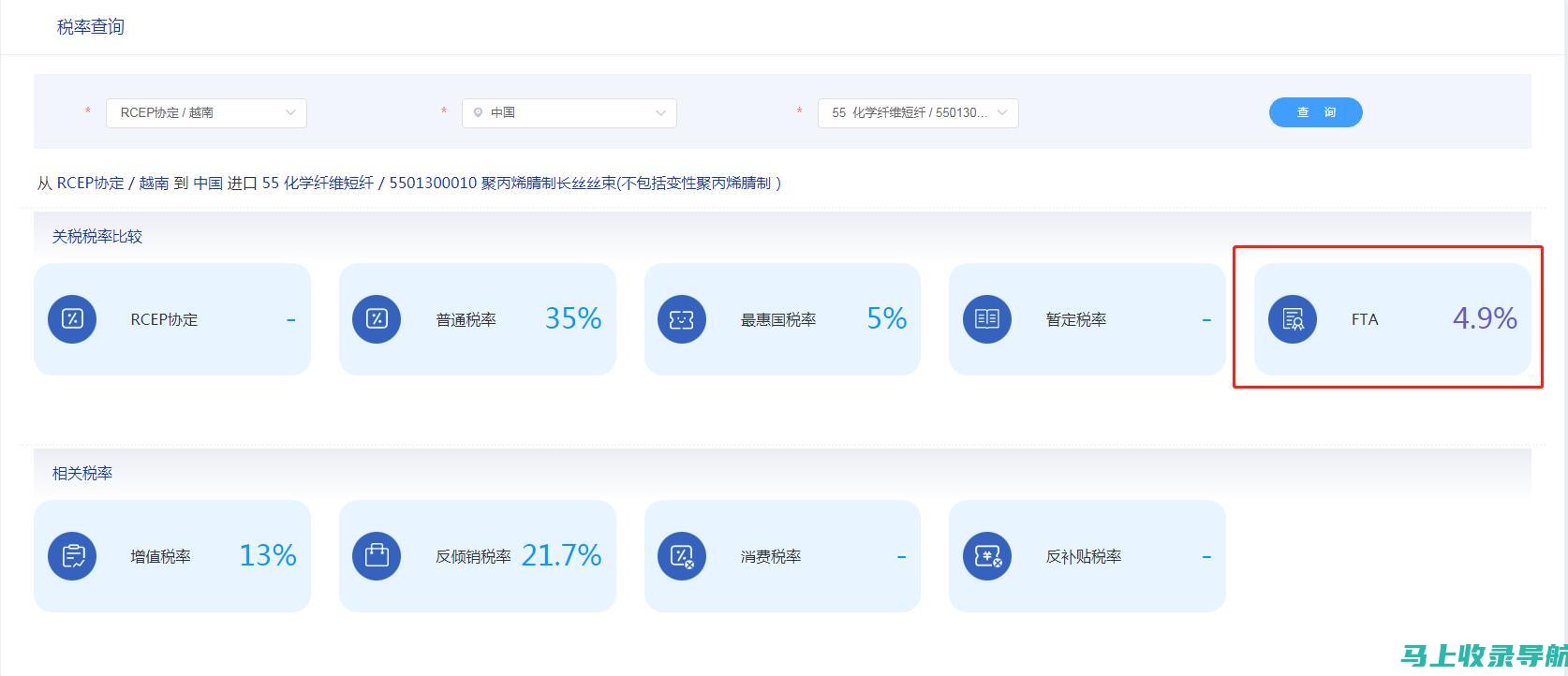Click the RCEP协定 card percent icon
The height and width of the screenshot is (676, 1568).
pos(72,319)
